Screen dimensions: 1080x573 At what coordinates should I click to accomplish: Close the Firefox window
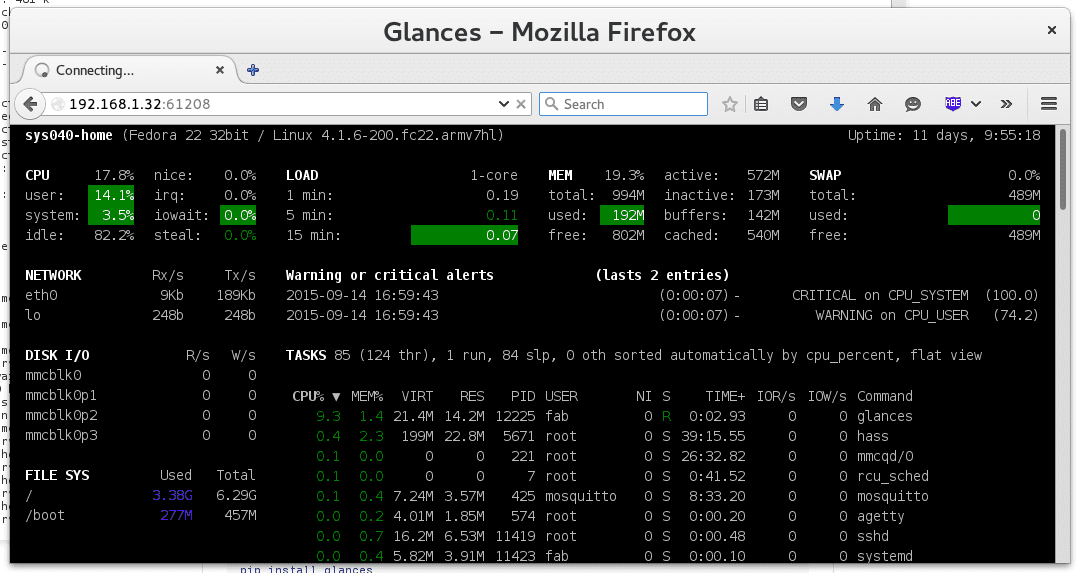pos(1052,31)
